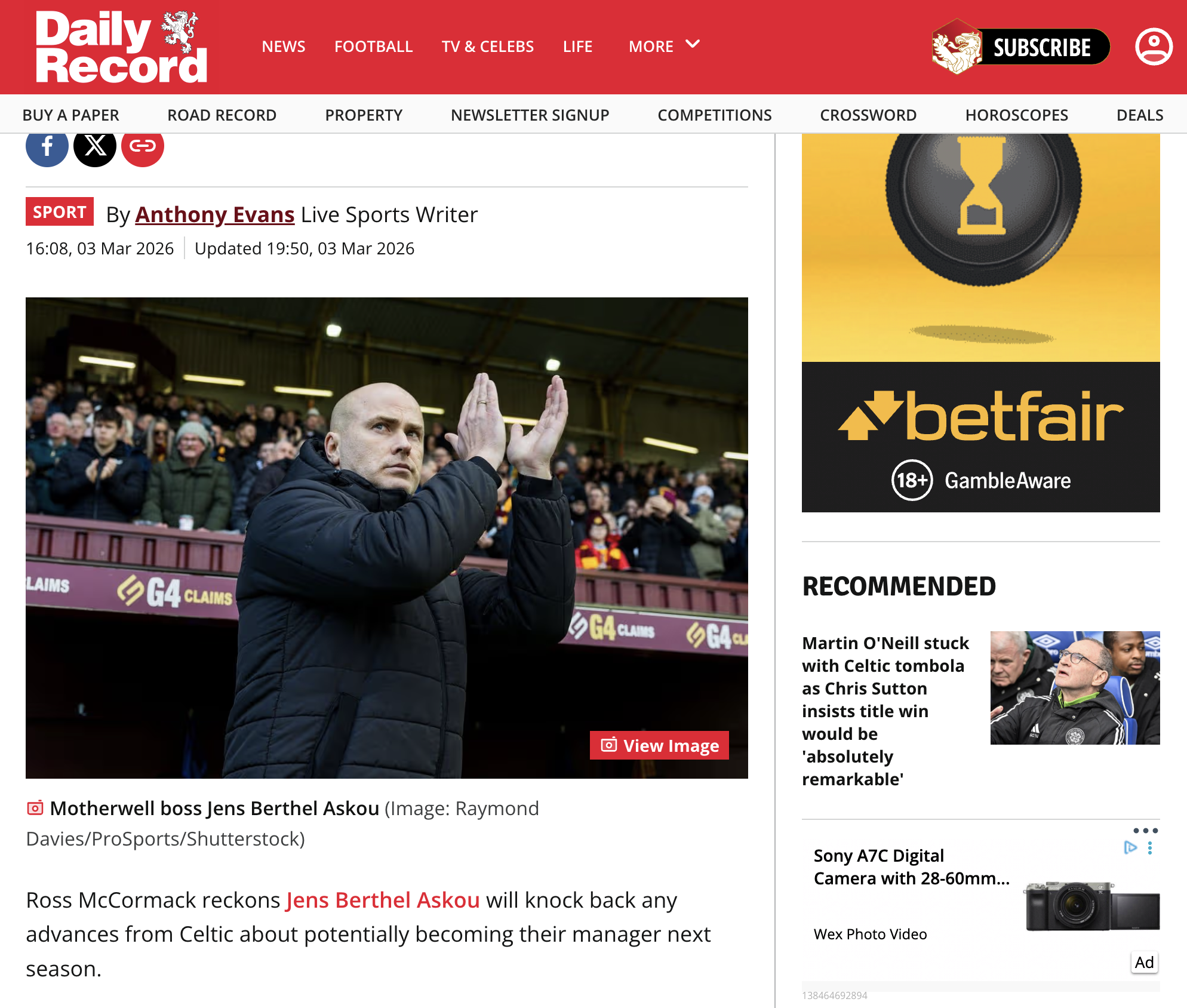Click the AdChoices triangle icon
1187x1008 pixels.
point(1130,847)
